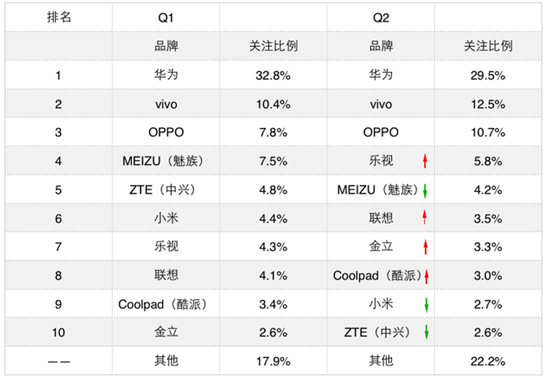Click the Q2 关注比例 subheader cell
The image size is (546, 379).
point(488,46)
